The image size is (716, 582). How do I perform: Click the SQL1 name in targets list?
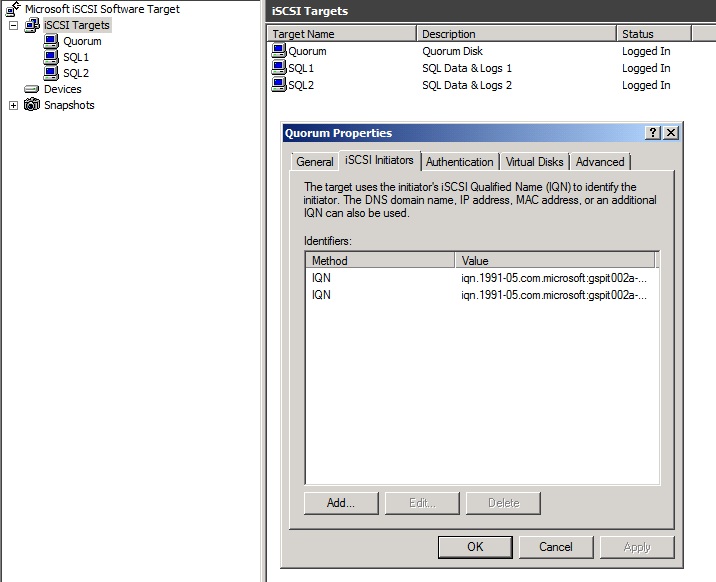coord(301,68)
